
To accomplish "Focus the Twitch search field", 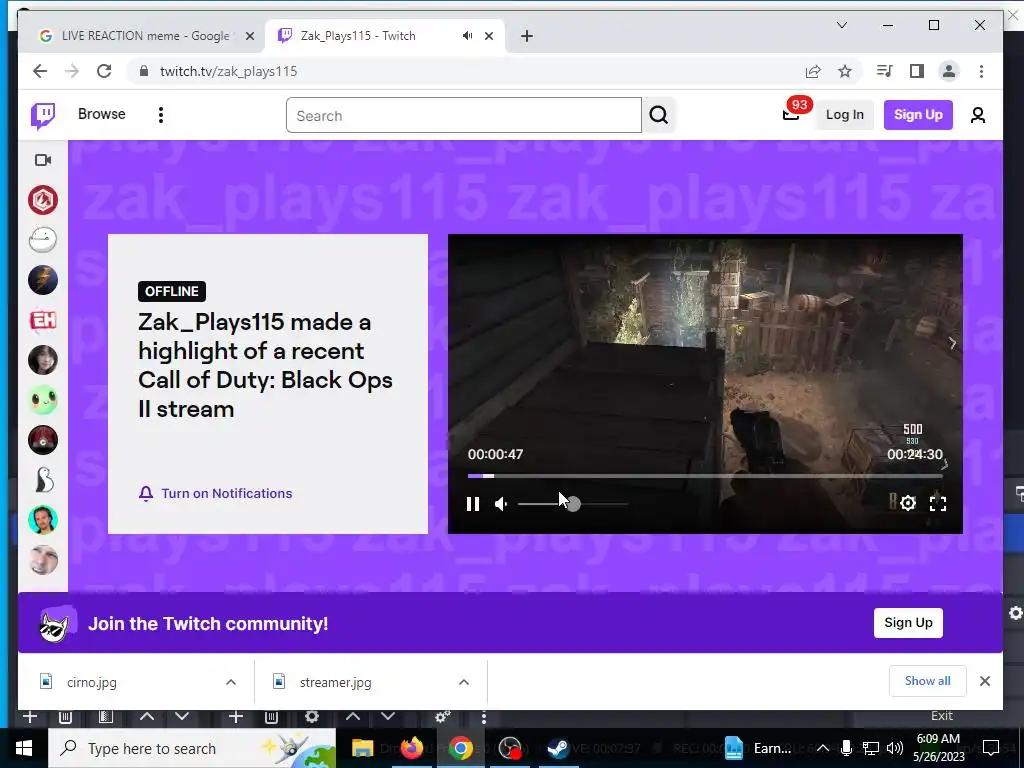I will coord(464,116).
